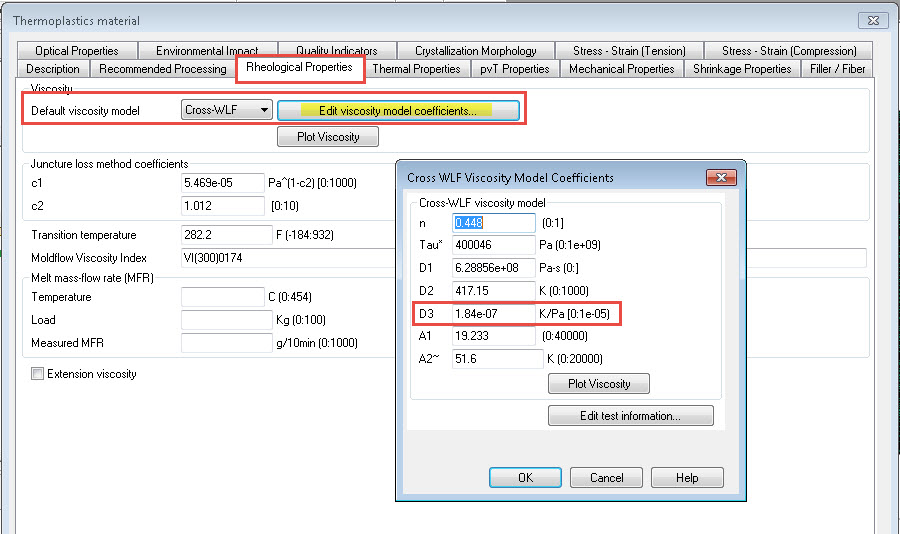Switch to the Description tab

click(53, 69)
